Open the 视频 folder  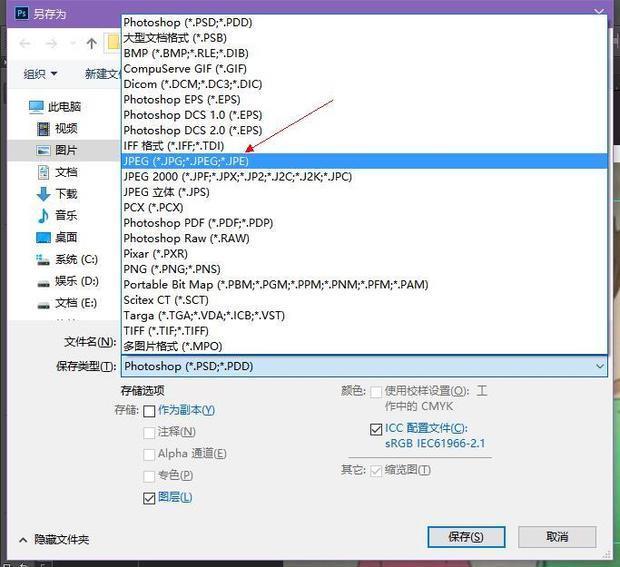point(57,129)
